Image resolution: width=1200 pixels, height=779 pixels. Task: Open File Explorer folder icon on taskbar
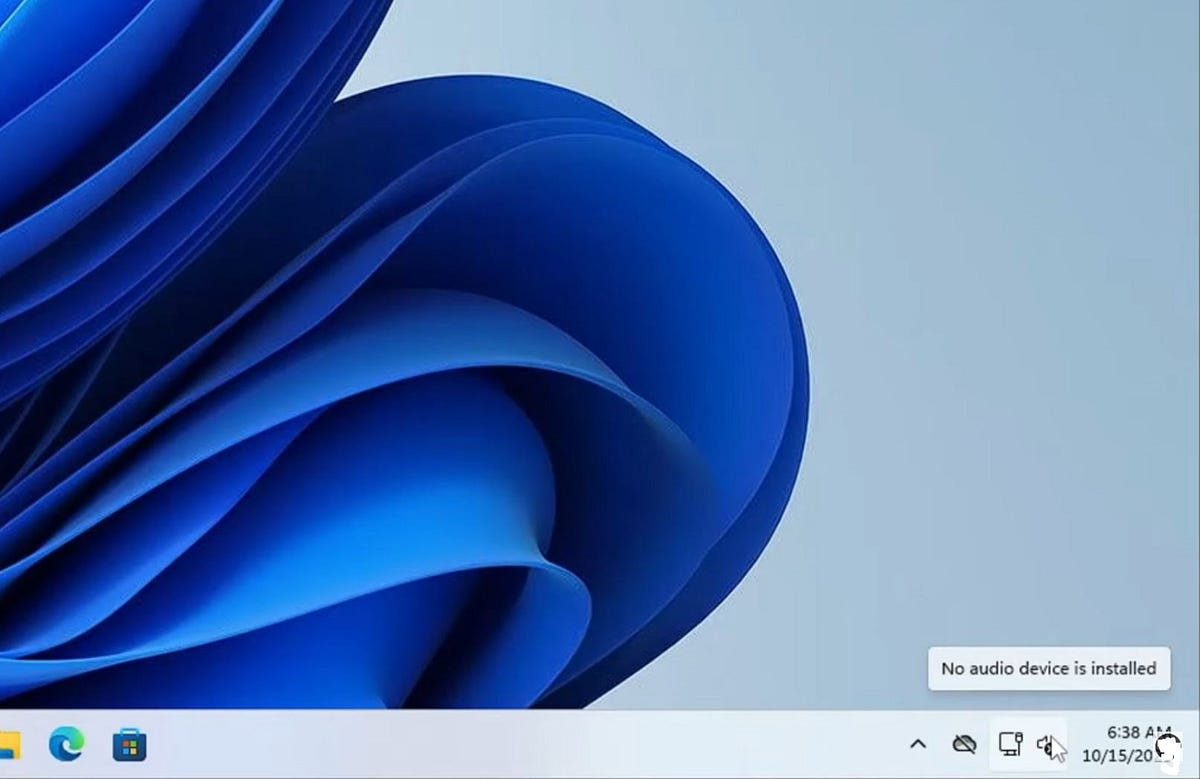(x=8, y=744)
